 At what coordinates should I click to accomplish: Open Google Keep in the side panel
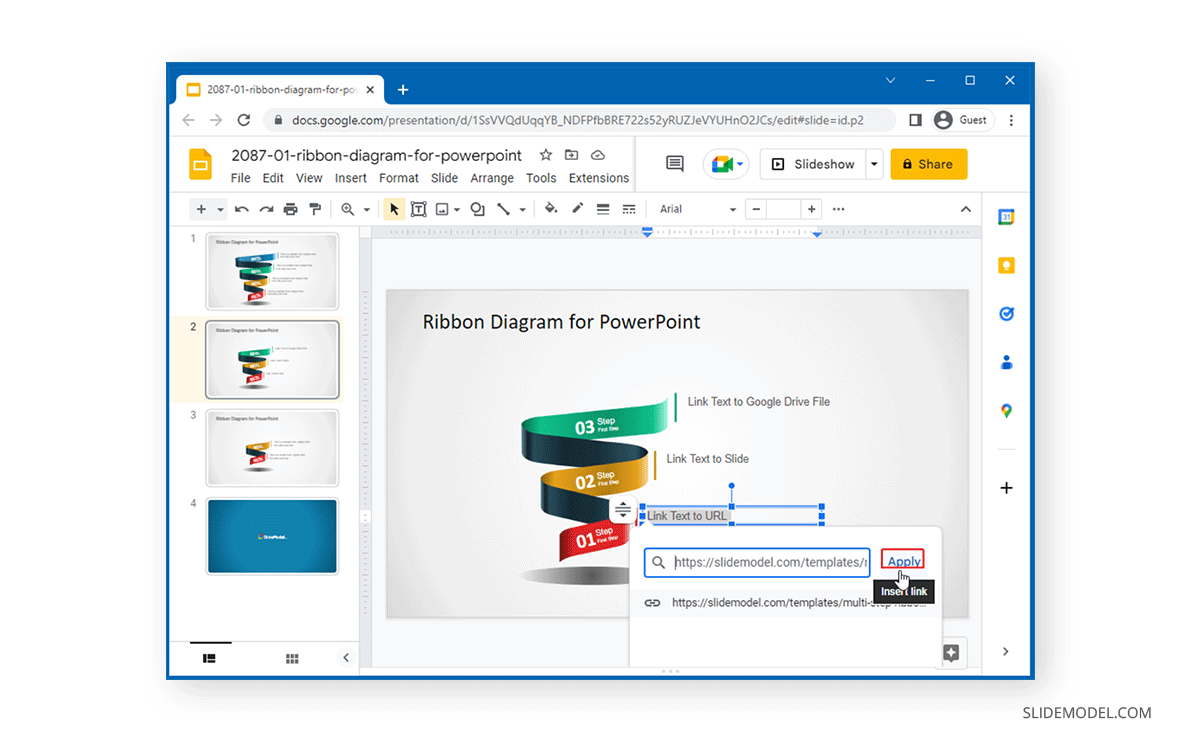1006,264
